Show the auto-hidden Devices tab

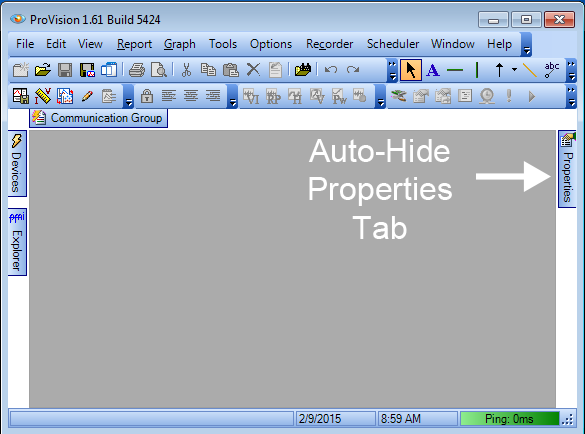click(x=17, y=163)
